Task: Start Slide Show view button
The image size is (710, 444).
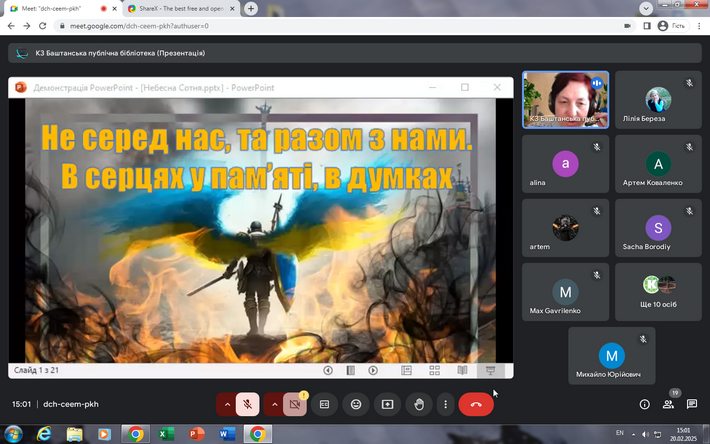Action: 490,370
